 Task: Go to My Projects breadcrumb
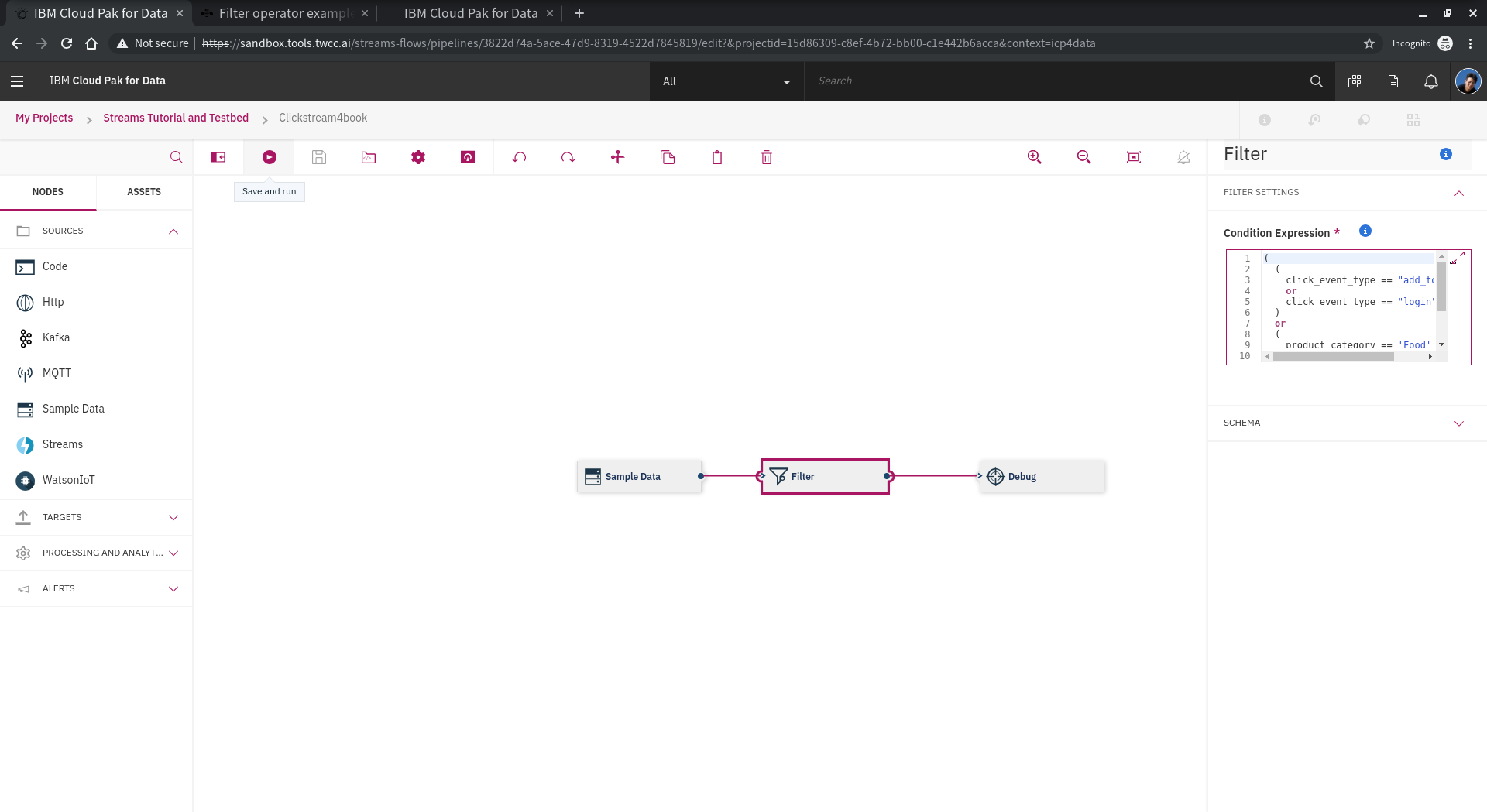pos(44,118)
